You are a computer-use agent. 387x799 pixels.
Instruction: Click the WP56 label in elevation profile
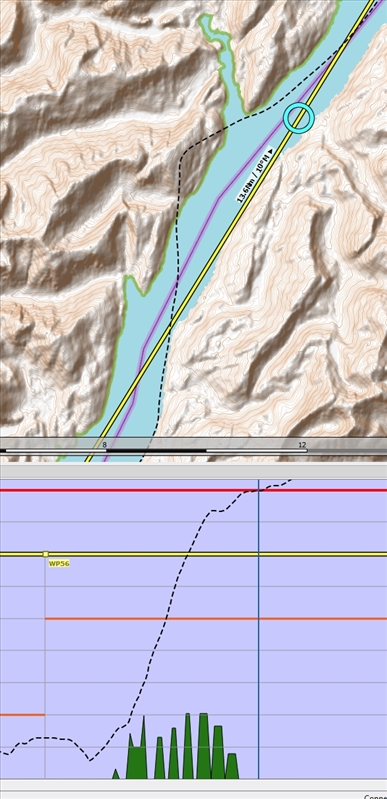click(59, 564)
